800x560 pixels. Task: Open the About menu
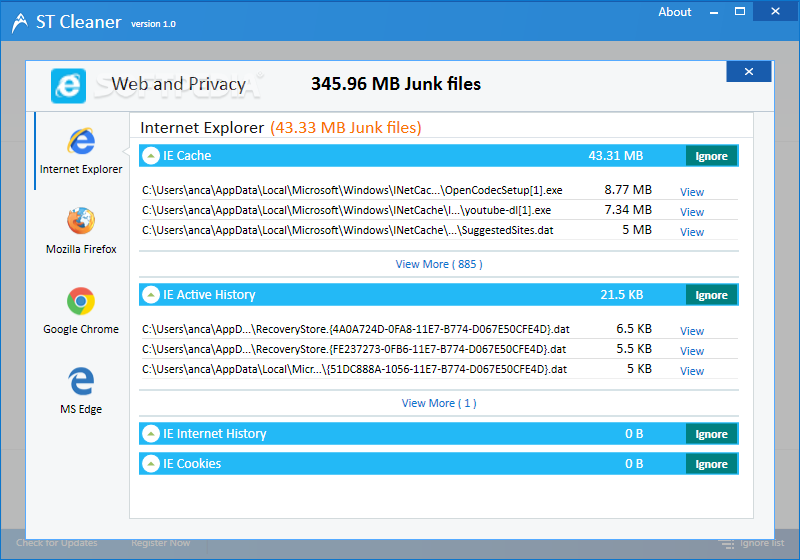point(674,12)
